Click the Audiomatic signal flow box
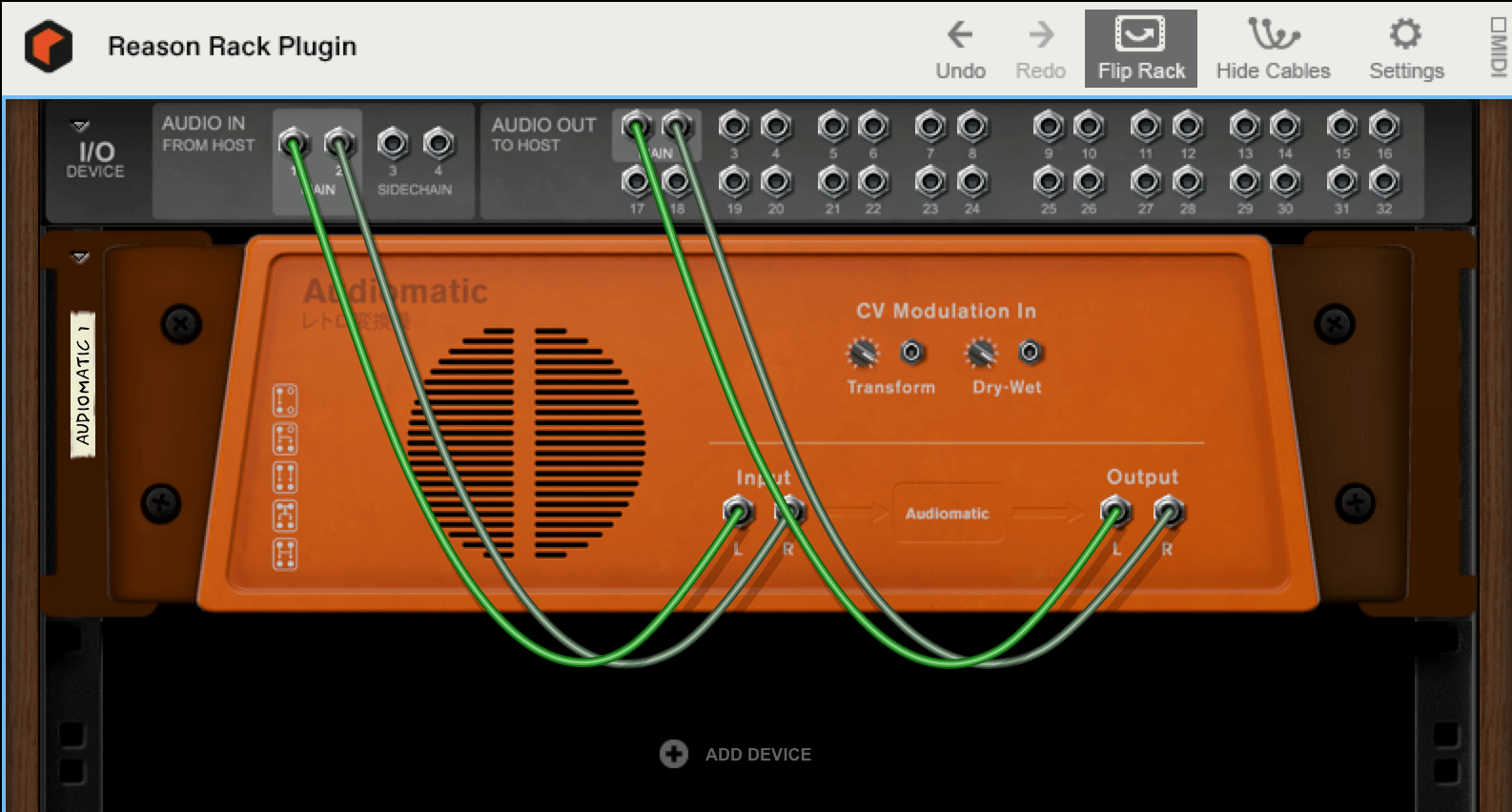 [948, 514]
